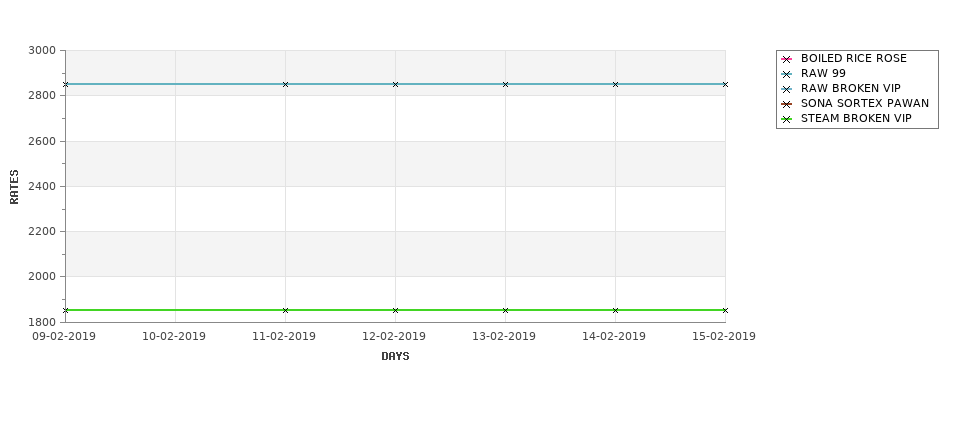Click the STEAM BROKEN VIP legend marker
975x429 pixels.
(787, 119)
